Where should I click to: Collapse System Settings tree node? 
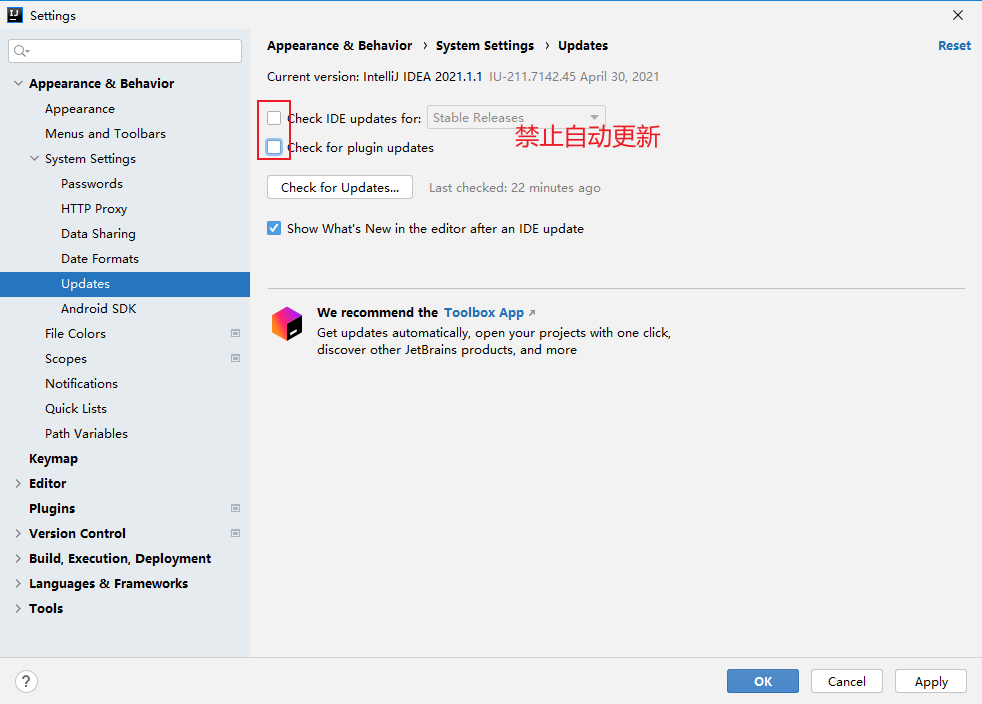point(34,158)
